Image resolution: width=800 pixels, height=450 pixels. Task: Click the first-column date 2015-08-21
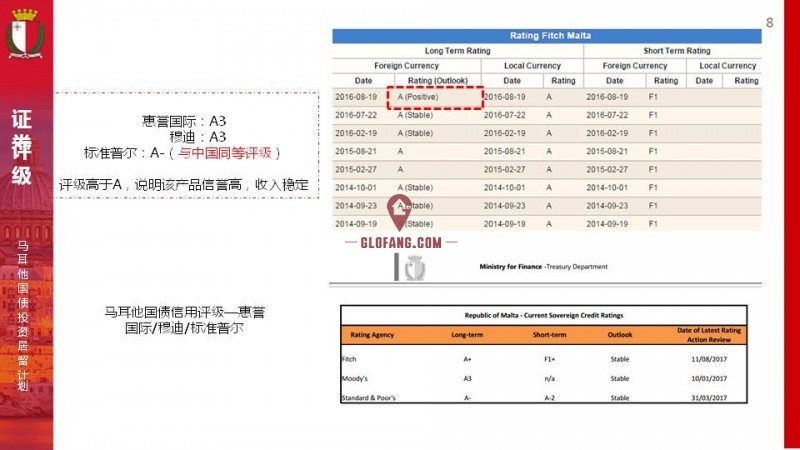click(356, 152)
